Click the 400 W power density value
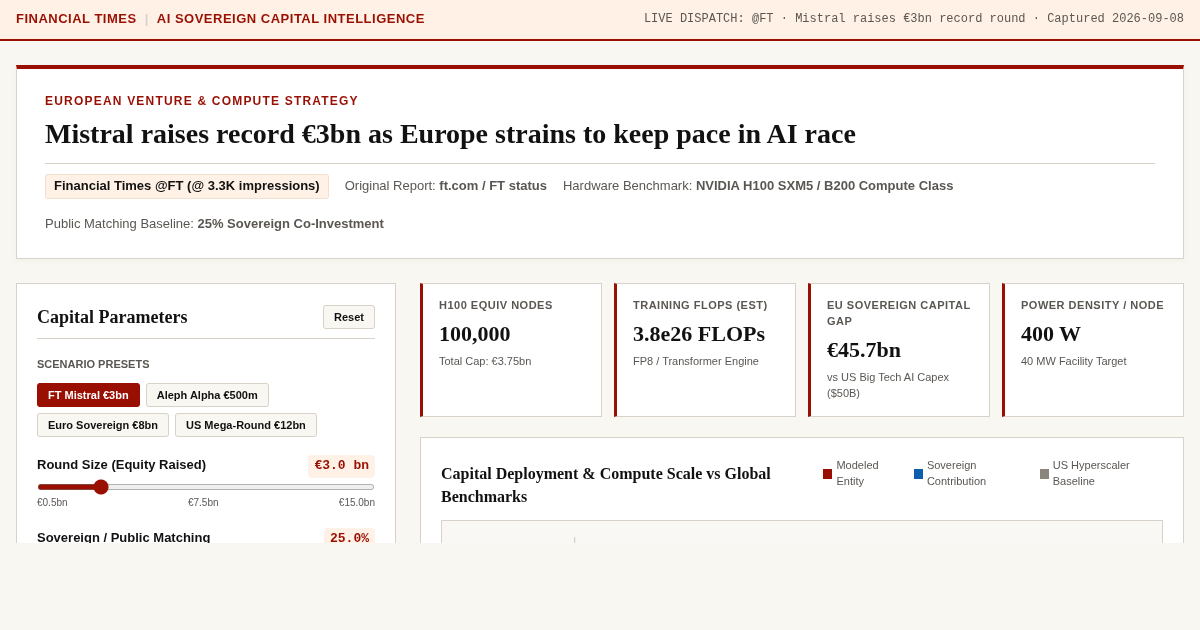This screenshot has height=630, width=1200. (x=1051, y=334)
